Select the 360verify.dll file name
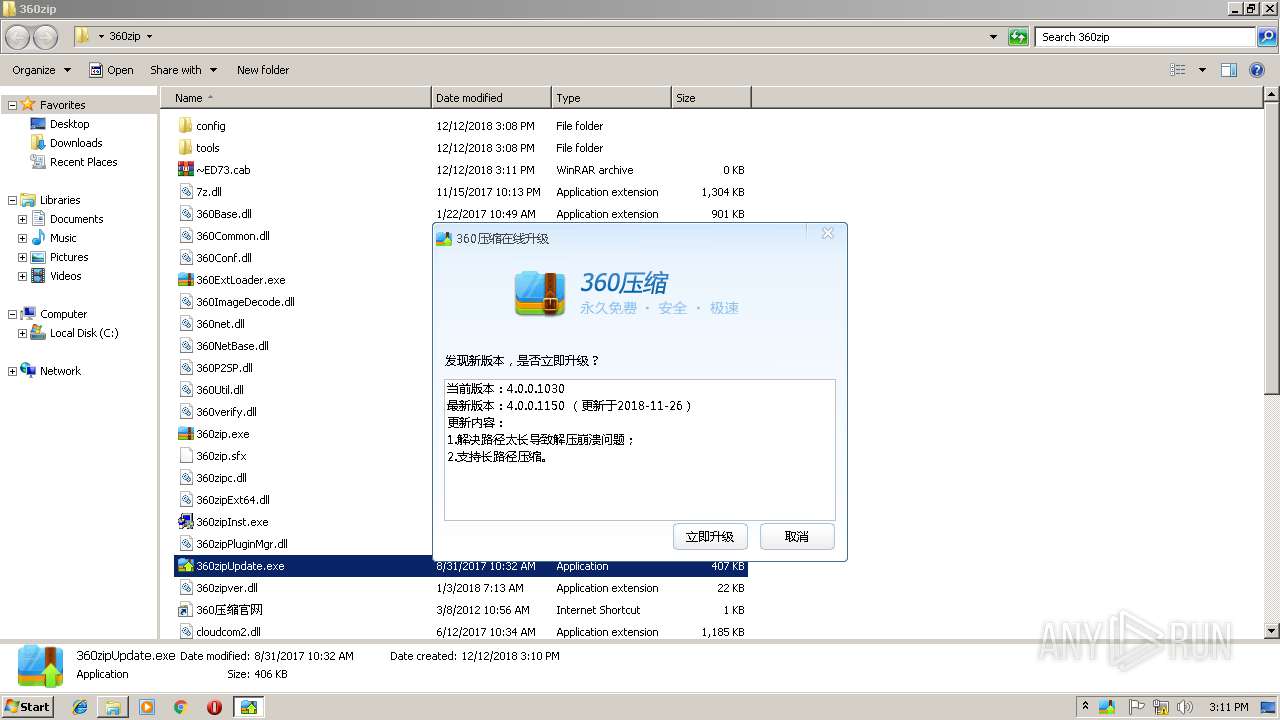Image resolution: width=1280 pixels, height=720 pixels. tap(226, 412)
